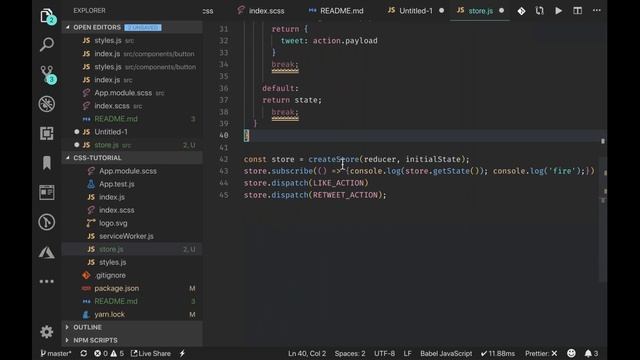Open the Manage settings gear

pos(47,332)
